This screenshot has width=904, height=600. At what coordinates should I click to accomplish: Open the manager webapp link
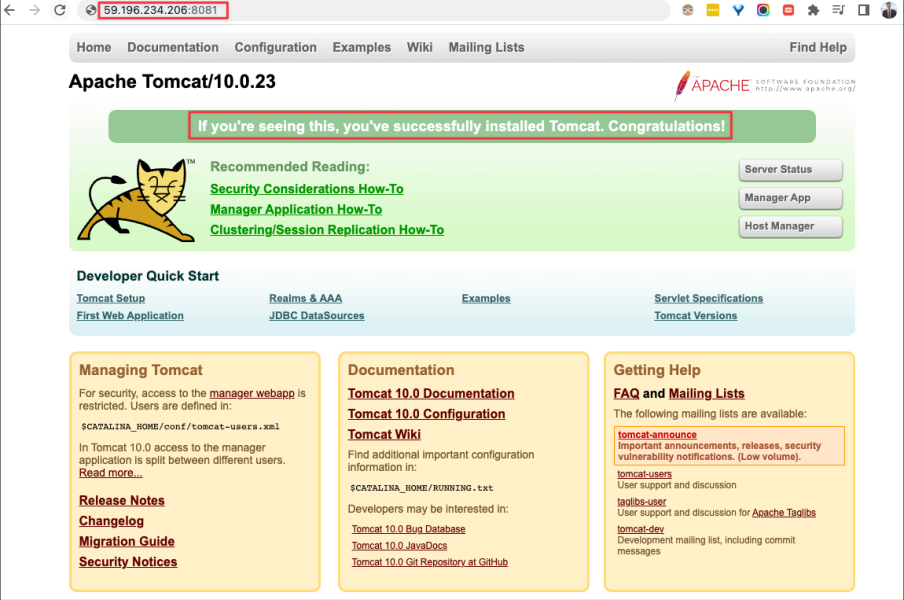pyautogui.click(x=252, y=393)
